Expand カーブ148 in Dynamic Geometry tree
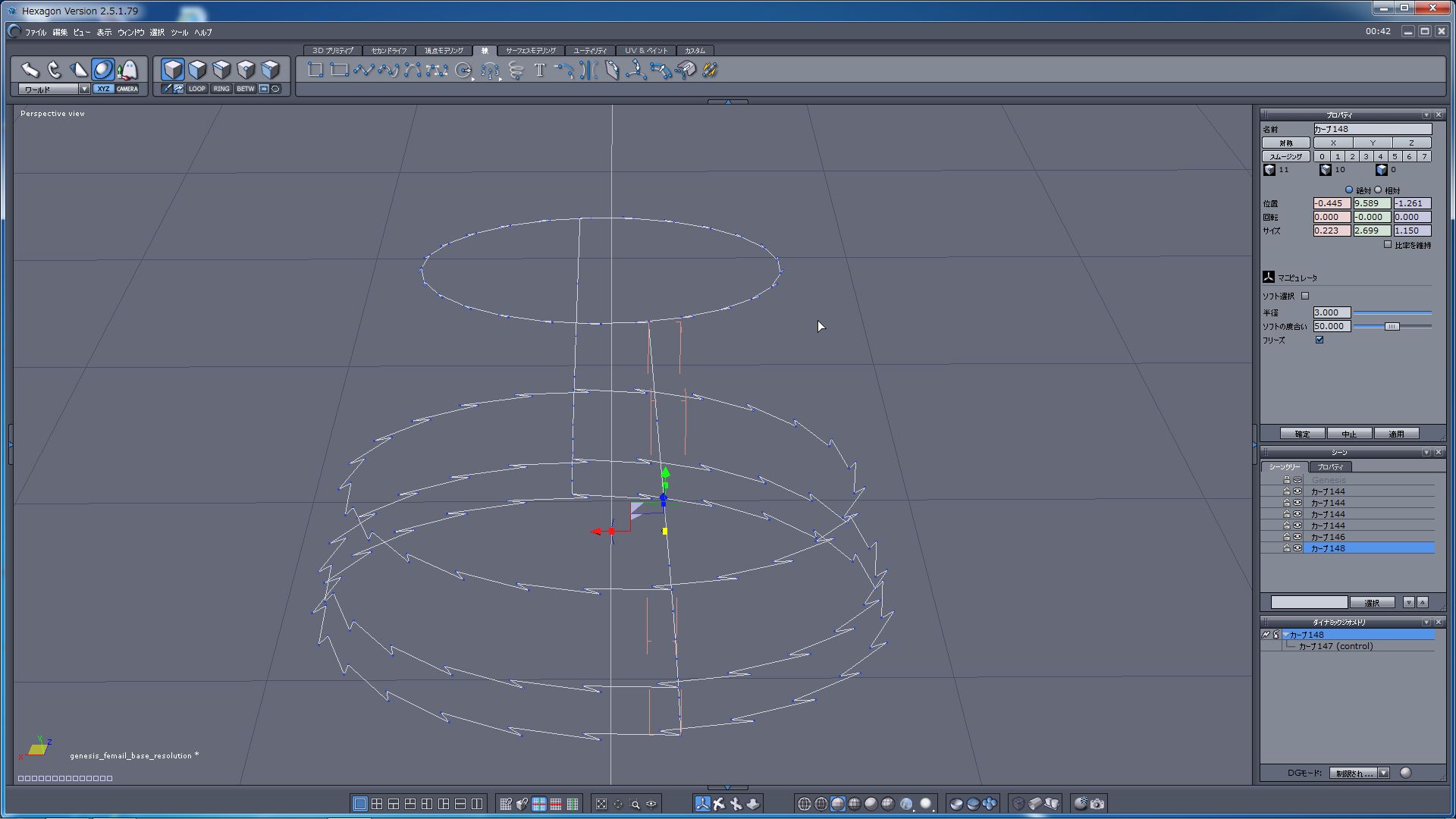The image size is (1456, 819). pyautogui.click(x=1287, y=635)
